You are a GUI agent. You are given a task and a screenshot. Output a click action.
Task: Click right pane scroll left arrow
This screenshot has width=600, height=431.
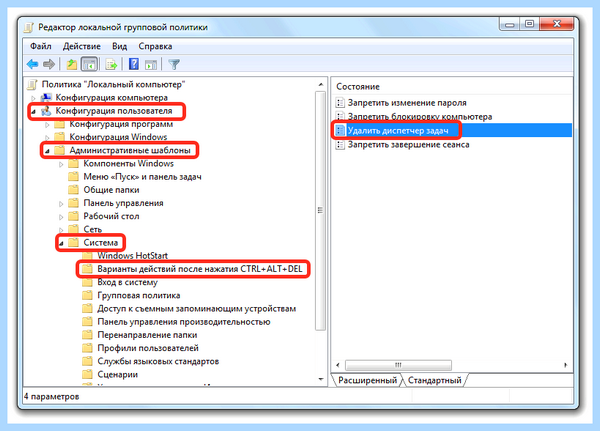pyautogui.click(x=338, y=365)
